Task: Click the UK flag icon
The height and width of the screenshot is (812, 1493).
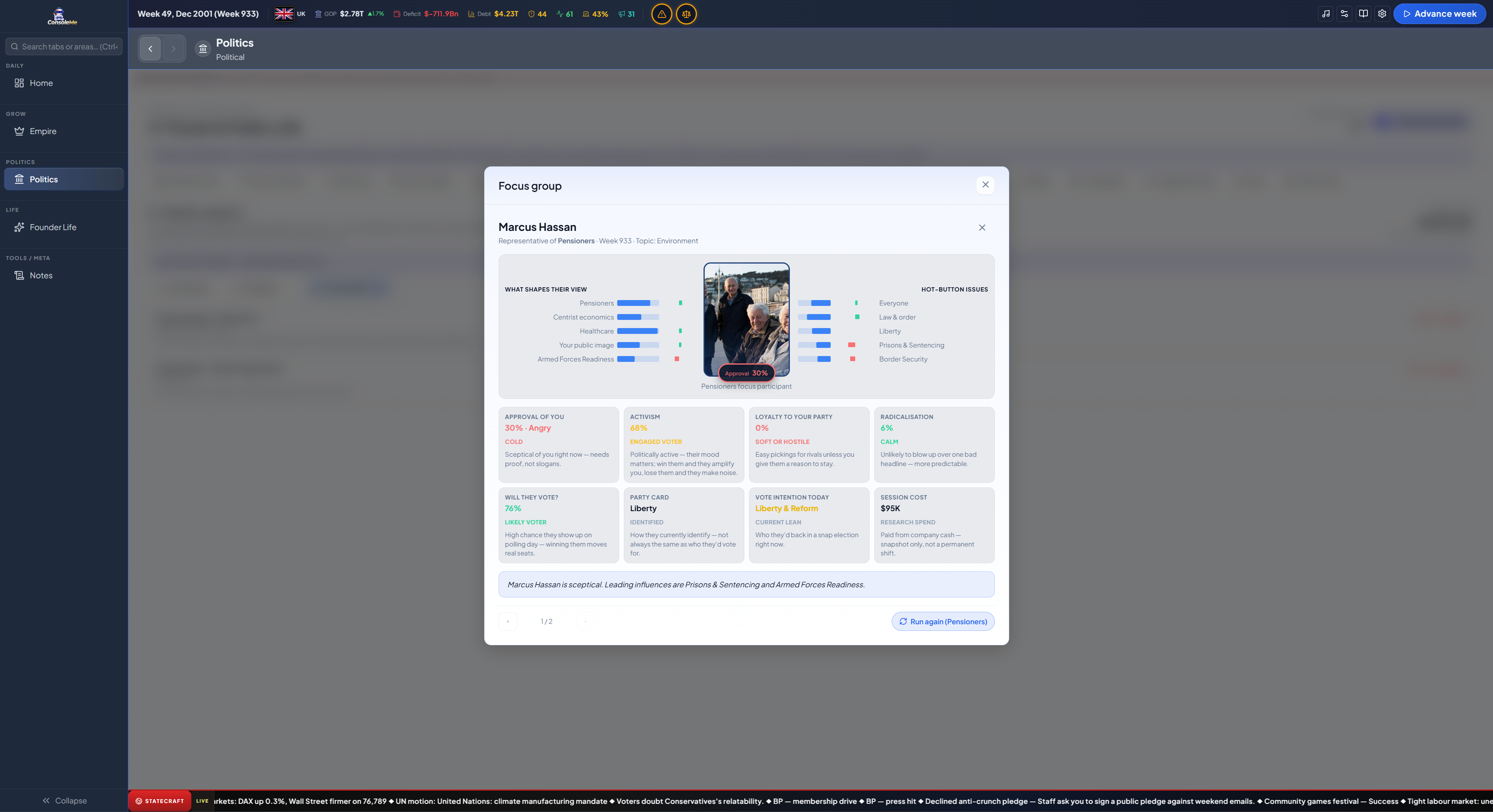Action: point(284,14)
